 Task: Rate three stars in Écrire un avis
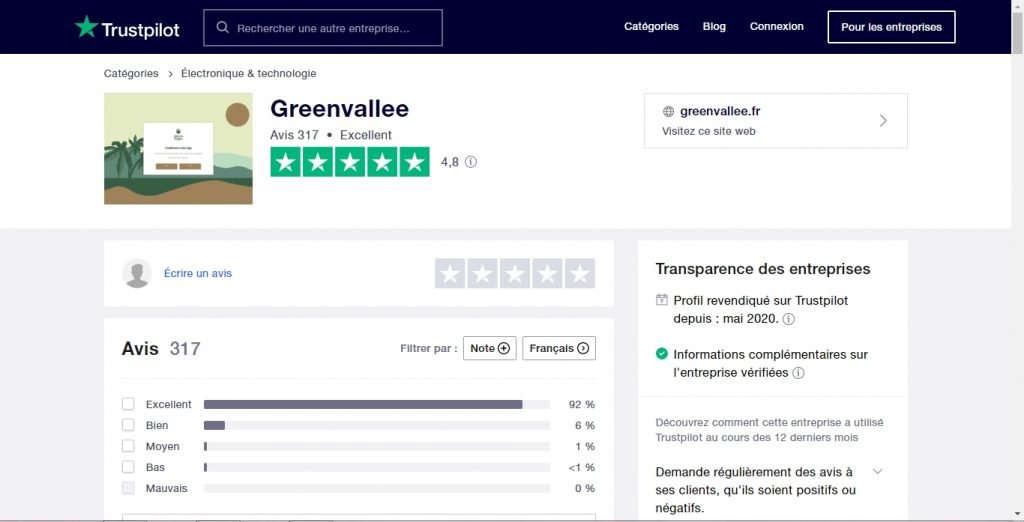[x=515, y=274]
